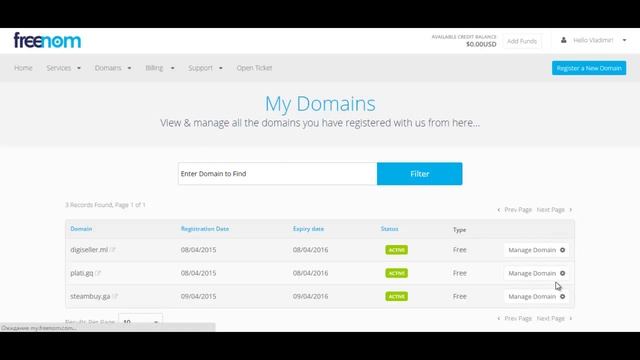Sort by Status column header
This screenshot has width=640, height=360.
pyautogui.click(x=389, y=229)
